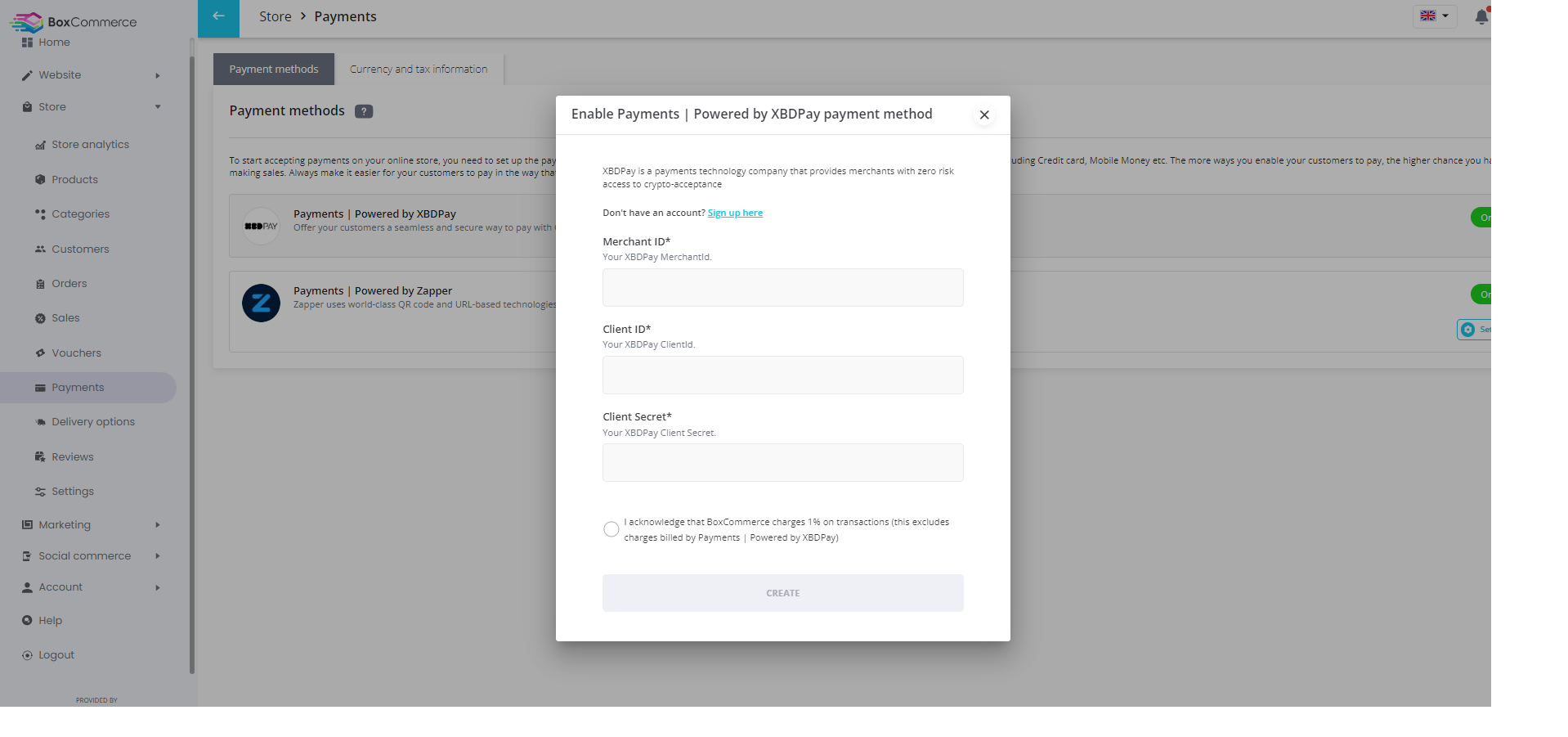Screen dimensions: 1568x737
Task: Click the Logout icon
Action: coord(27,655)
